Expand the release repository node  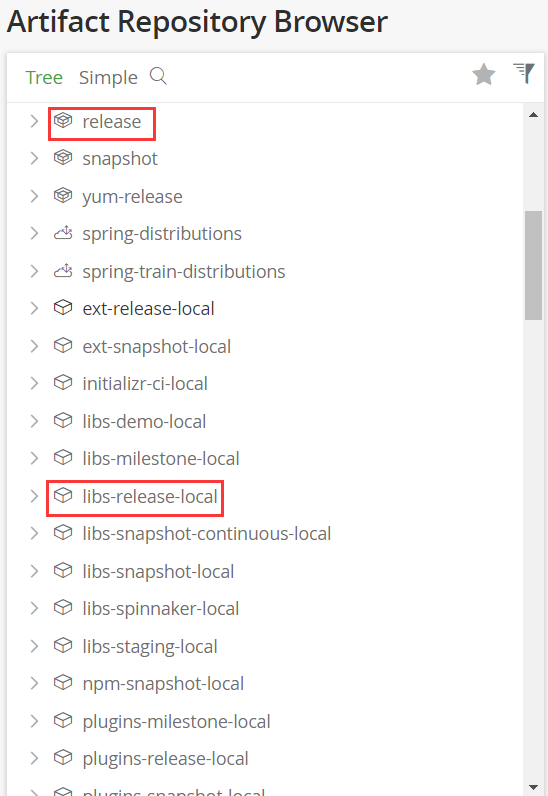[x=34, y=121]
